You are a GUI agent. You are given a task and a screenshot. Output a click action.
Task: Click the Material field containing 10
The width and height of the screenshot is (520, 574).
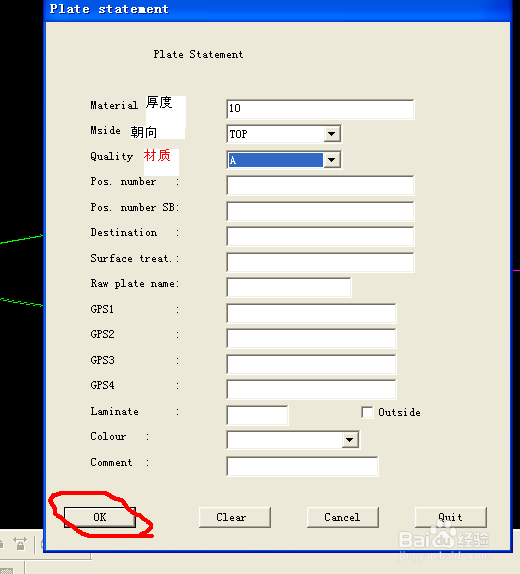(320, 109)
